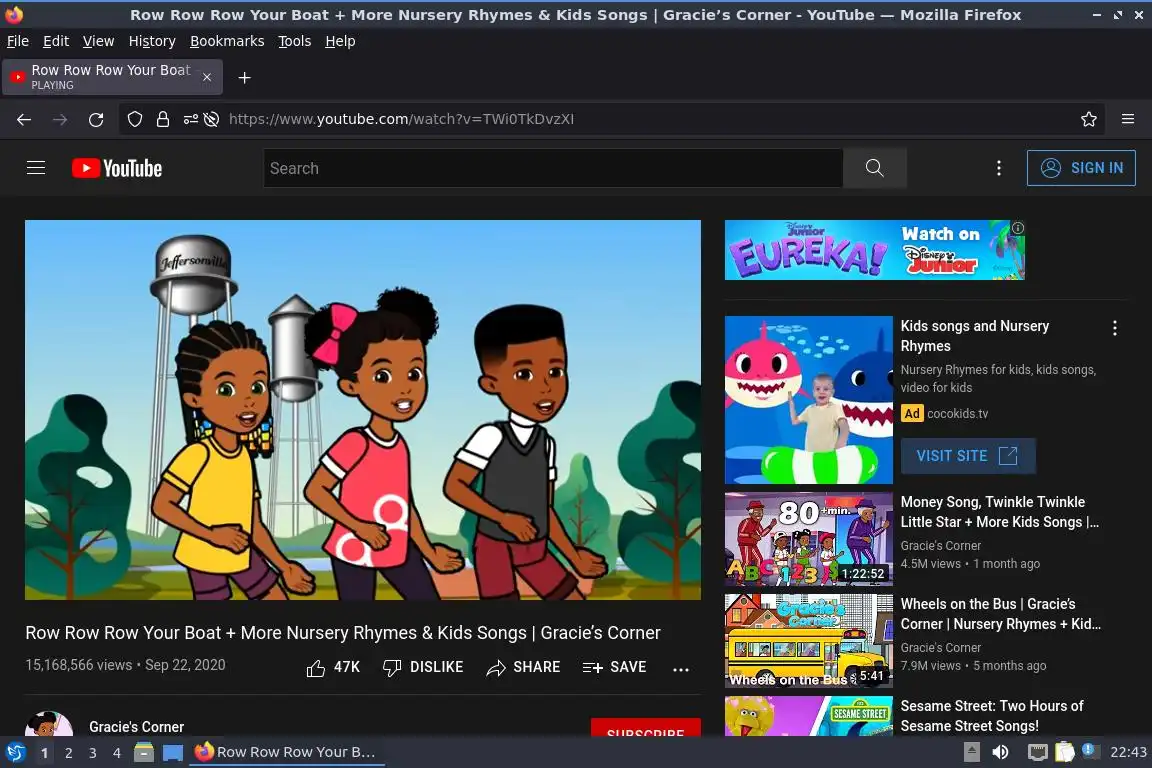Screen dimensions: 1152x768
Task: Click the cocokids.tv advertiser text
Action: [957, 414]
